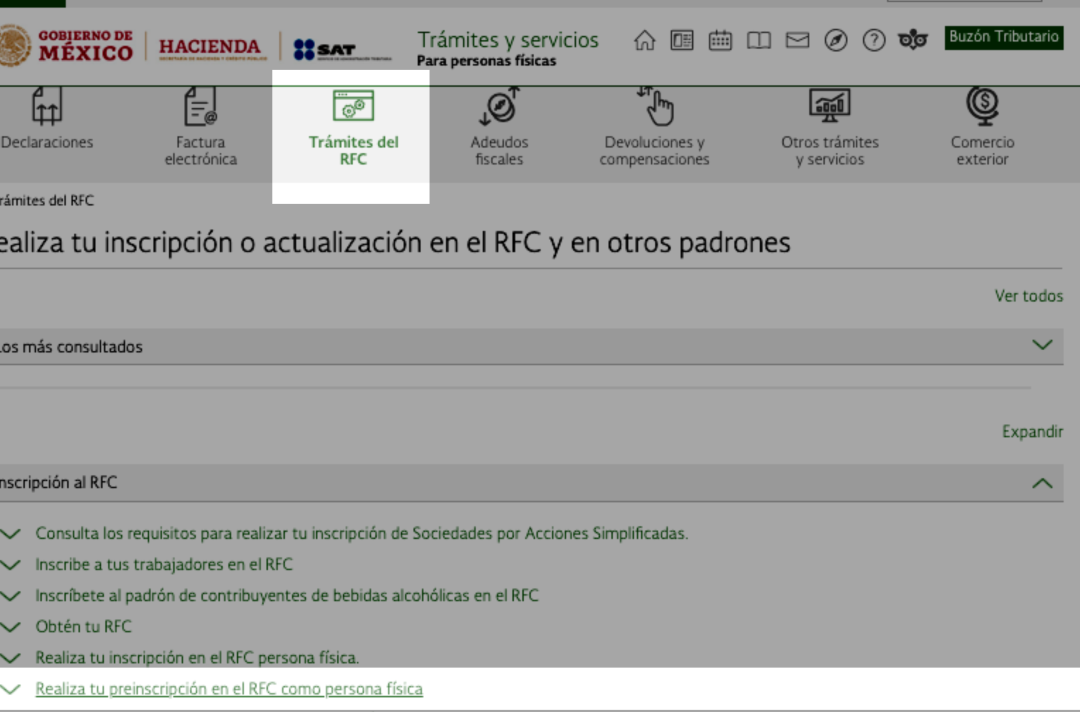Click the compass navigation icon
Viewport: 1080px width, 712px height.
coord(836,41)
